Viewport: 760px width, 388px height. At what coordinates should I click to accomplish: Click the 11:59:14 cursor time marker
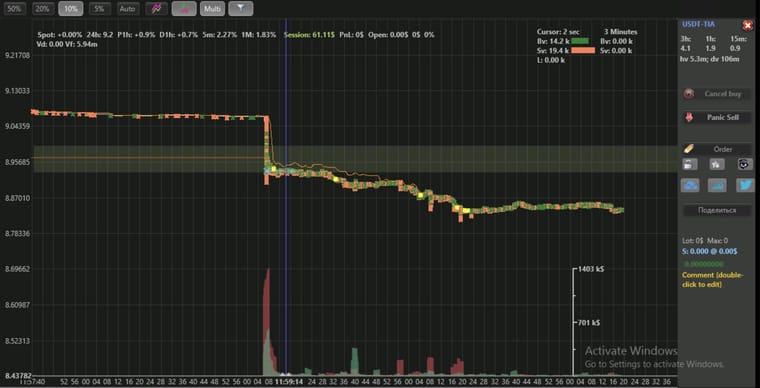point(289,382)
